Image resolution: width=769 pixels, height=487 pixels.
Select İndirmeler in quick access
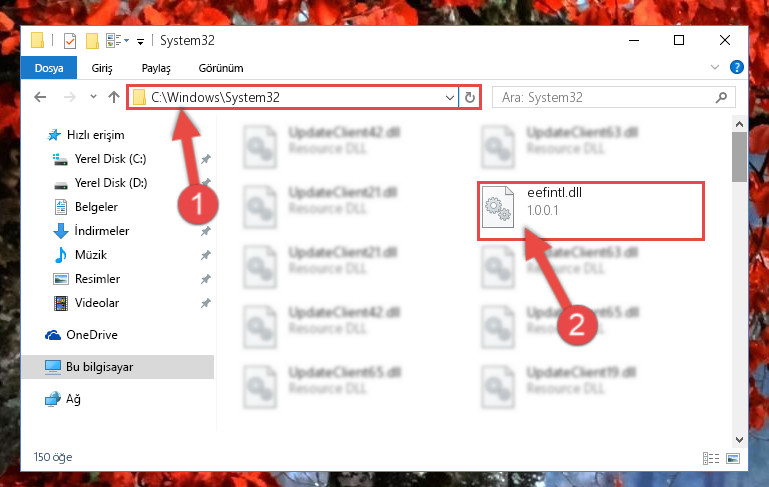coord(102,231)
